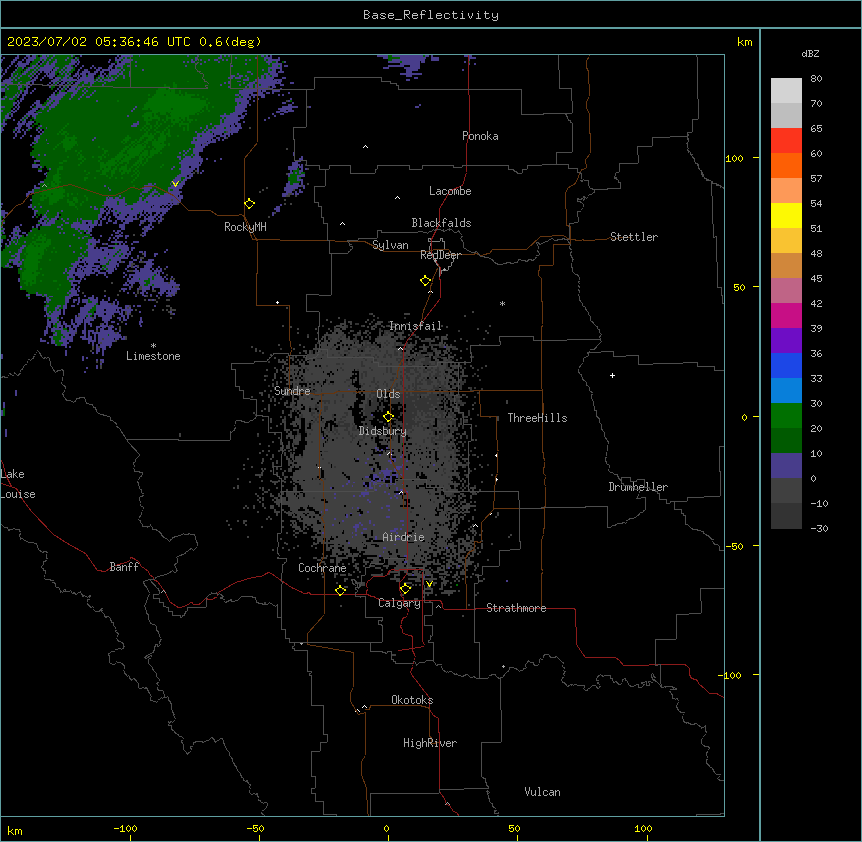Pick the slate purple 0-10 dBZ legend color
The height and width of the screenshot is (842, 862).
coord(786,466)
